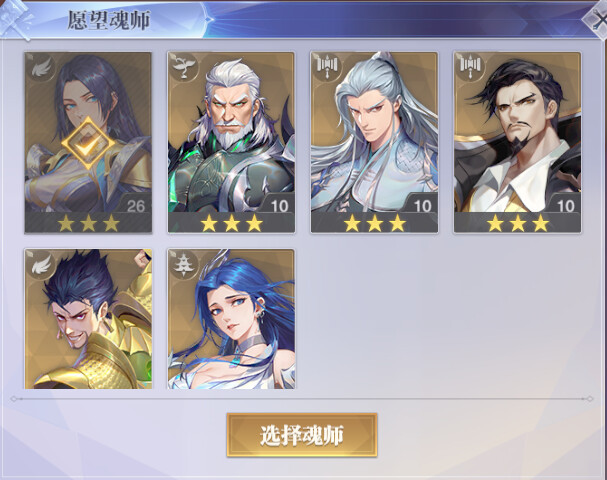The height and width of the screenshot is (480, 607).
Task: Click the weapon class icon on goateed man card
Action: [x=470, y=65]
